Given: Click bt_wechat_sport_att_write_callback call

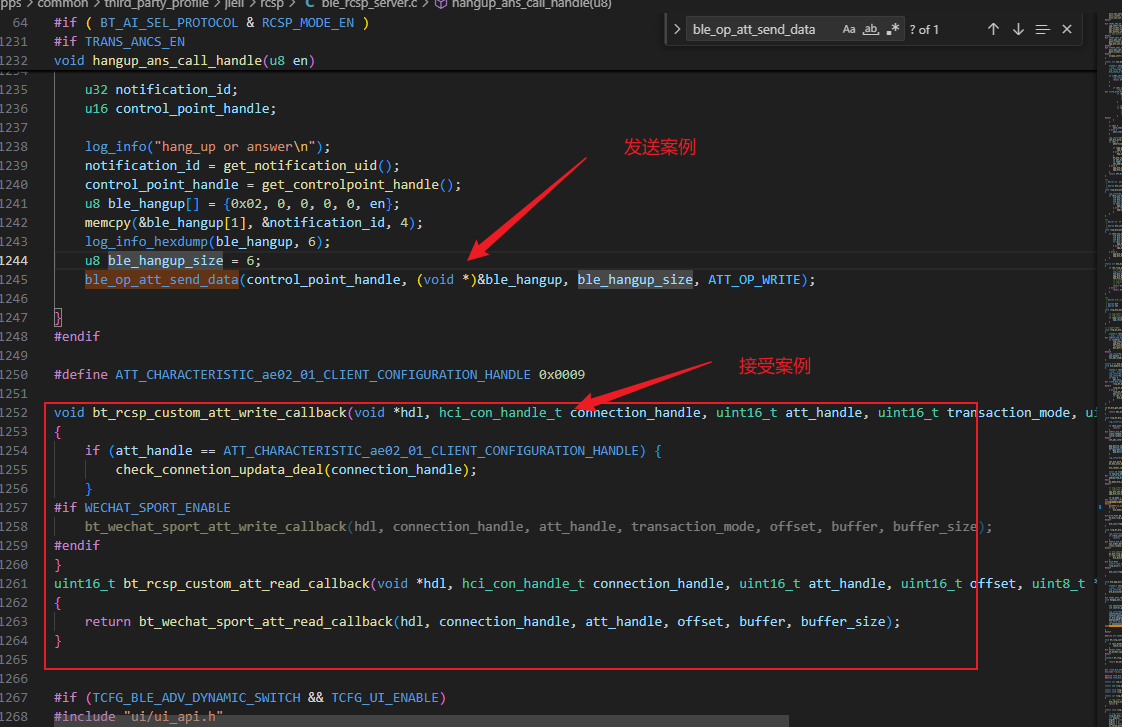Looking at the screenshot, I should coord(215,527).
